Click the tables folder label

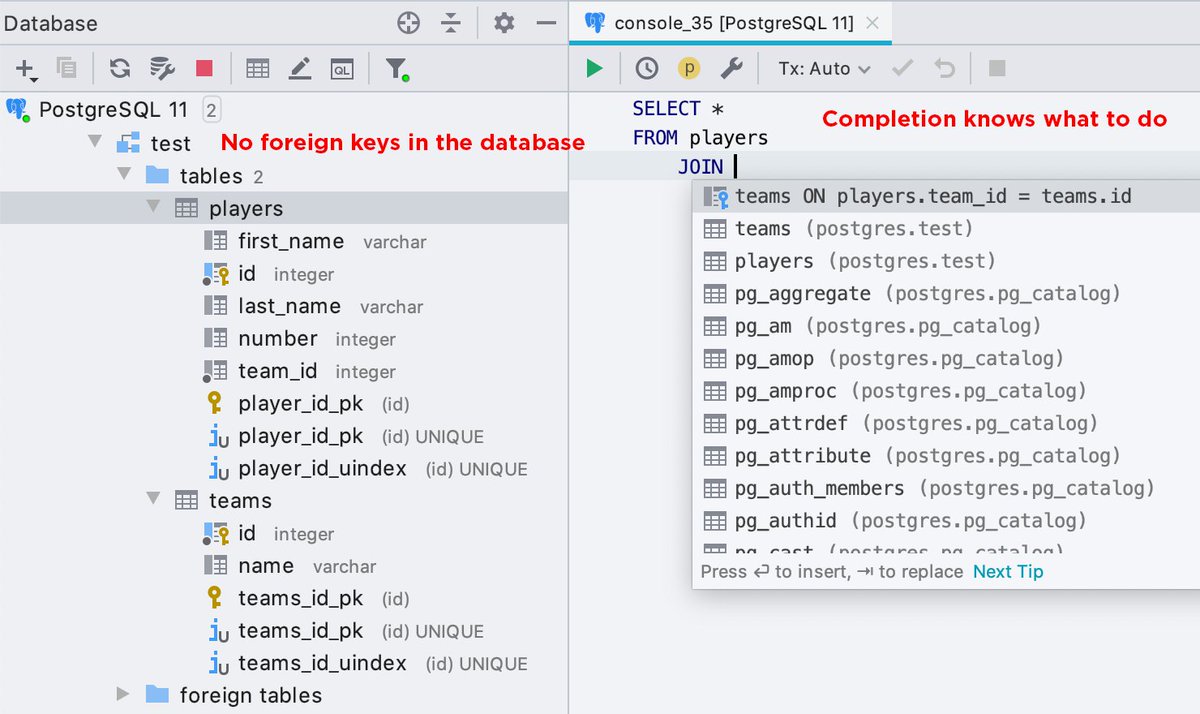211,175
